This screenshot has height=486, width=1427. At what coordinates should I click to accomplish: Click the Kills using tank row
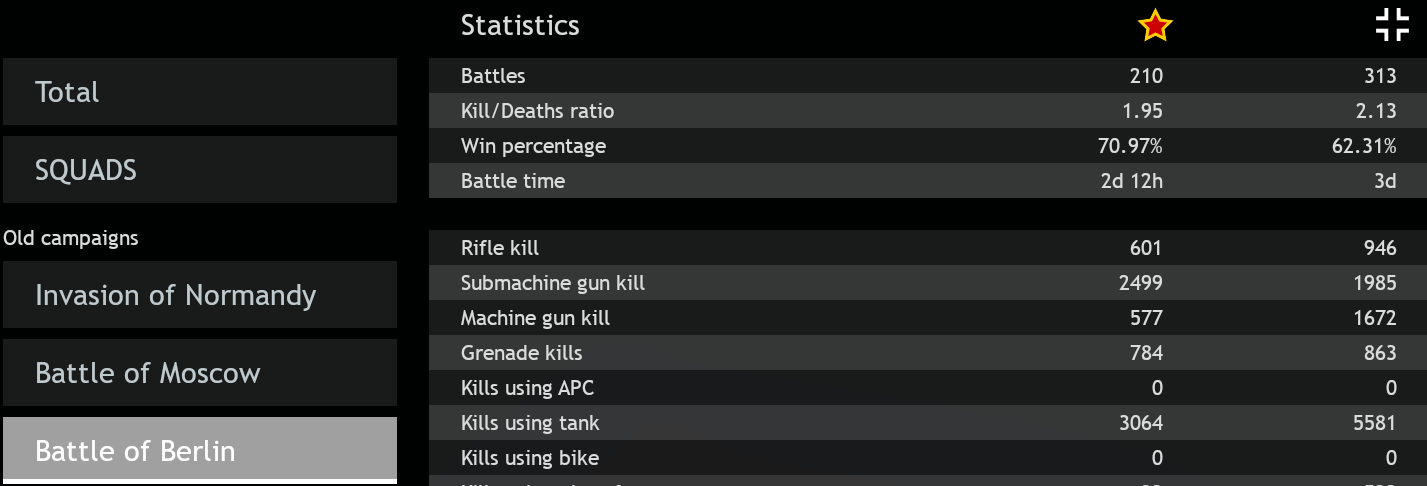(928, 422)
